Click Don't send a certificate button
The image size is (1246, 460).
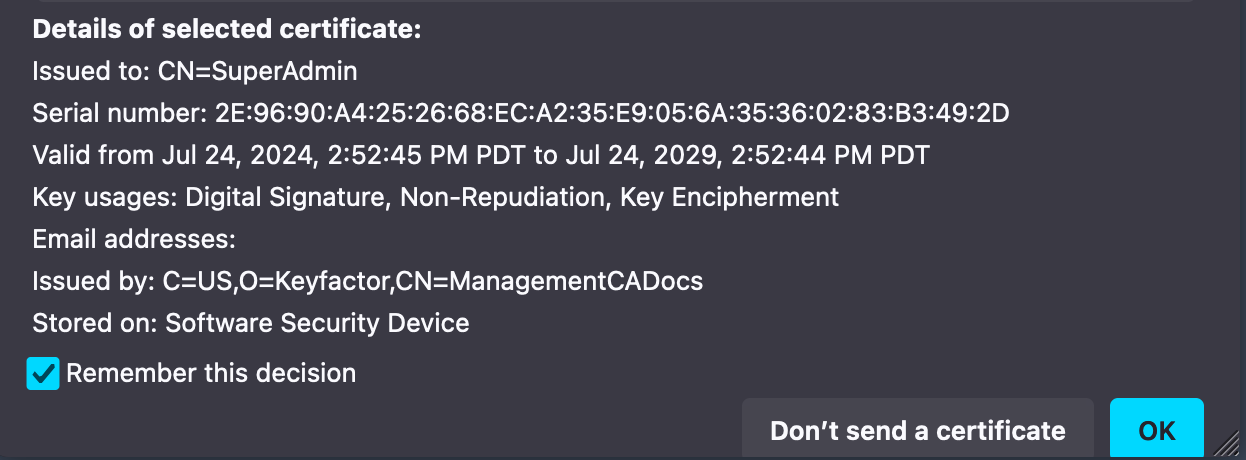[x=917, y=431]
